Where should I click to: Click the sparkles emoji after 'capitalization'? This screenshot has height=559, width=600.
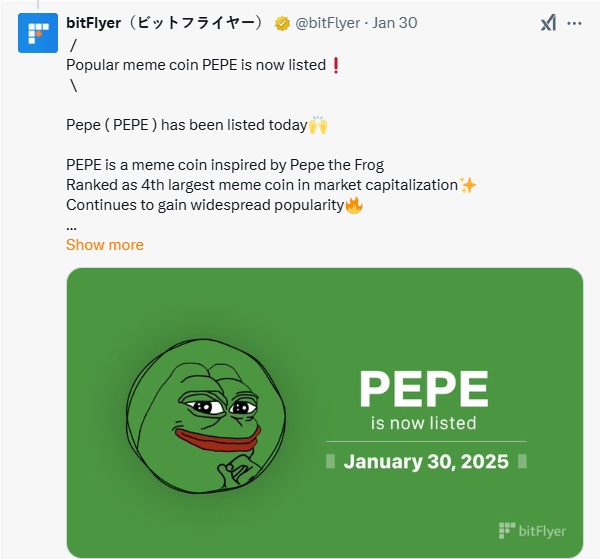pos(468,185)
